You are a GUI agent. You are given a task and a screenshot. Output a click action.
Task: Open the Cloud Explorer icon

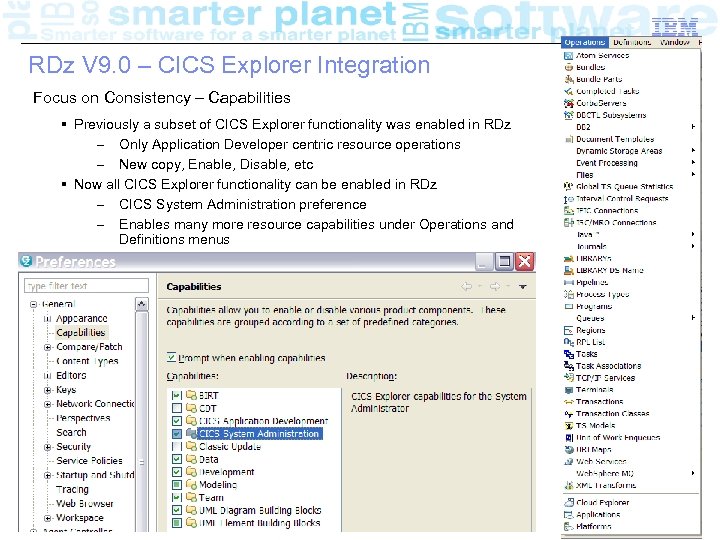(568, 503)
